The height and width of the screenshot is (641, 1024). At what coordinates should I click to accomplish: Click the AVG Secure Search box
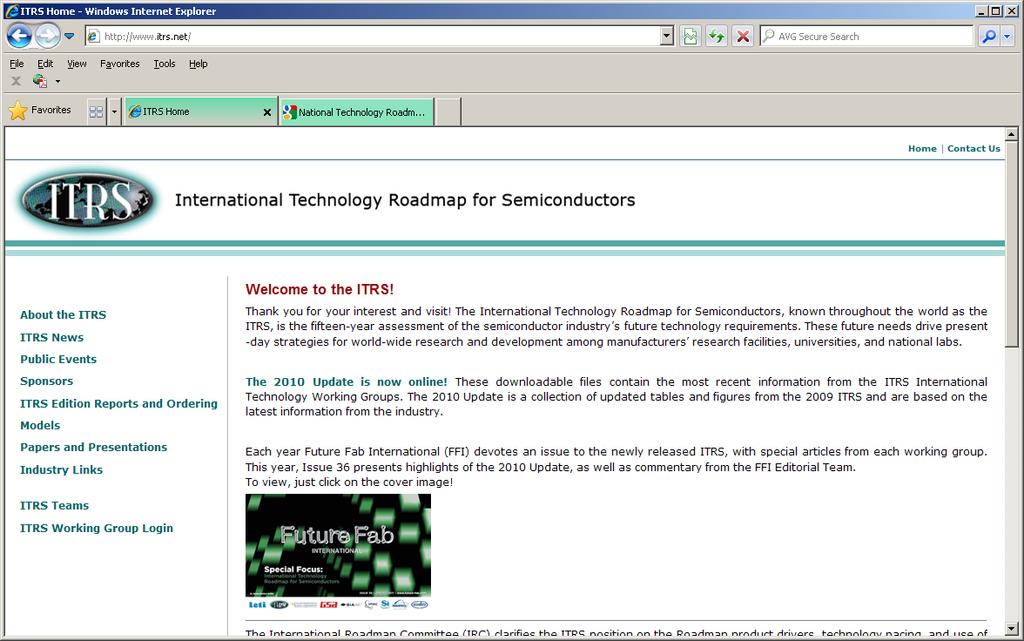867,37
